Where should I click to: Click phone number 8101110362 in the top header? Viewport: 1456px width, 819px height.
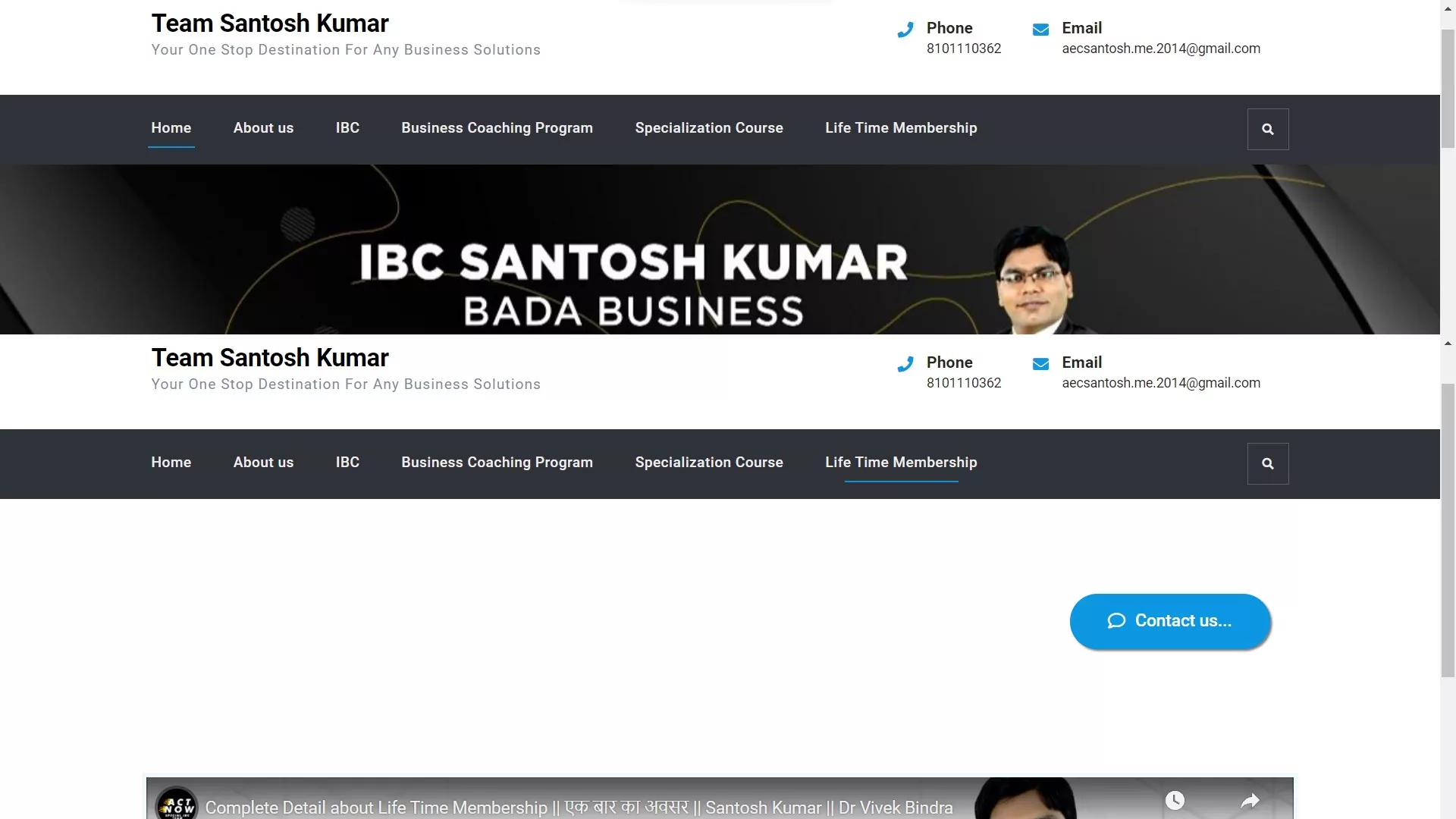(x=964, y=49)
